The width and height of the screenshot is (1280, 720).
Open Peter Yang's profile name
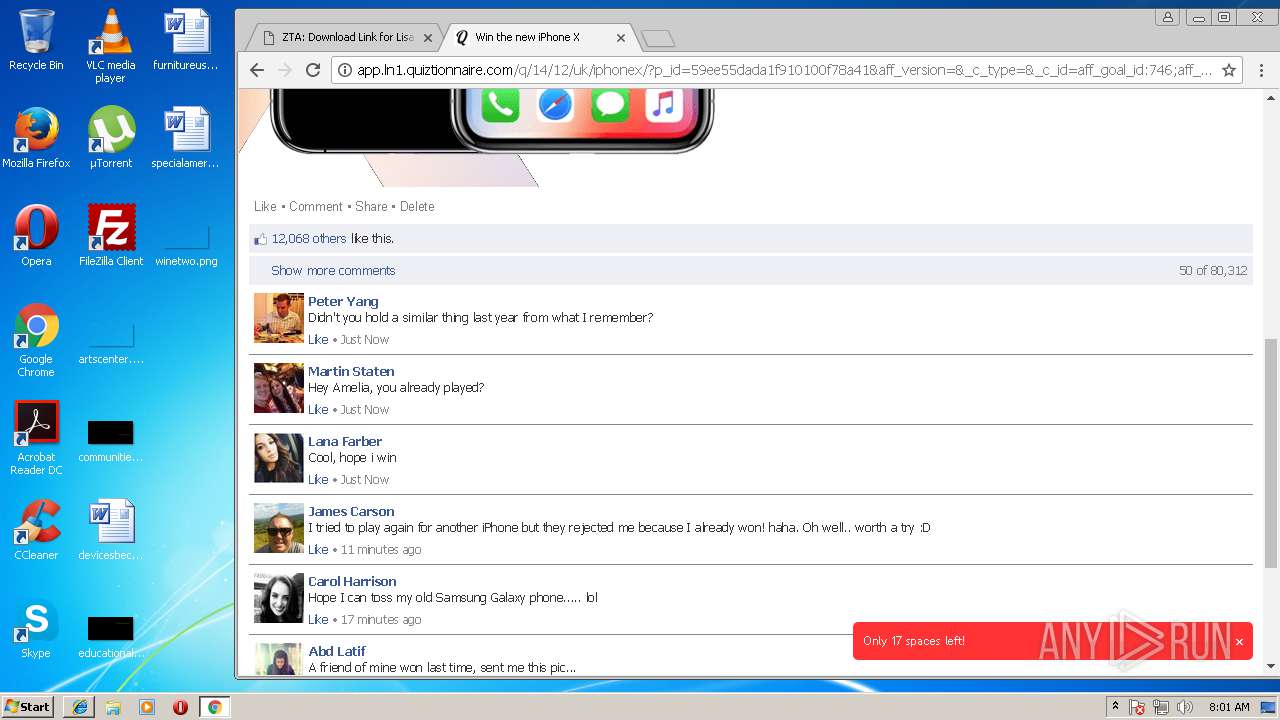pos(343,301)
